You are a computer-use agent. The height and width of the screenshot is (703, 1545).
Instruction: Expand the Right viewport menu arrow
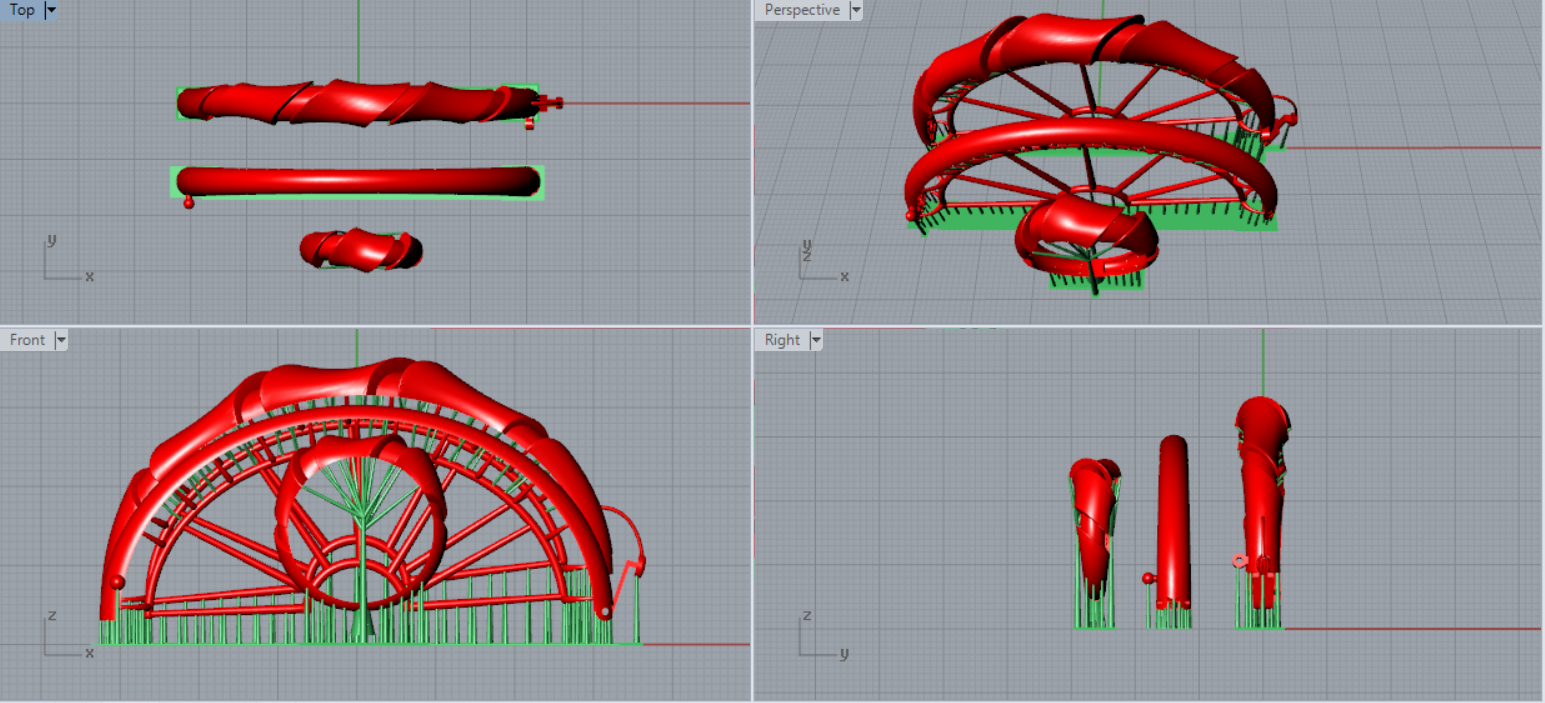(816, 340)
